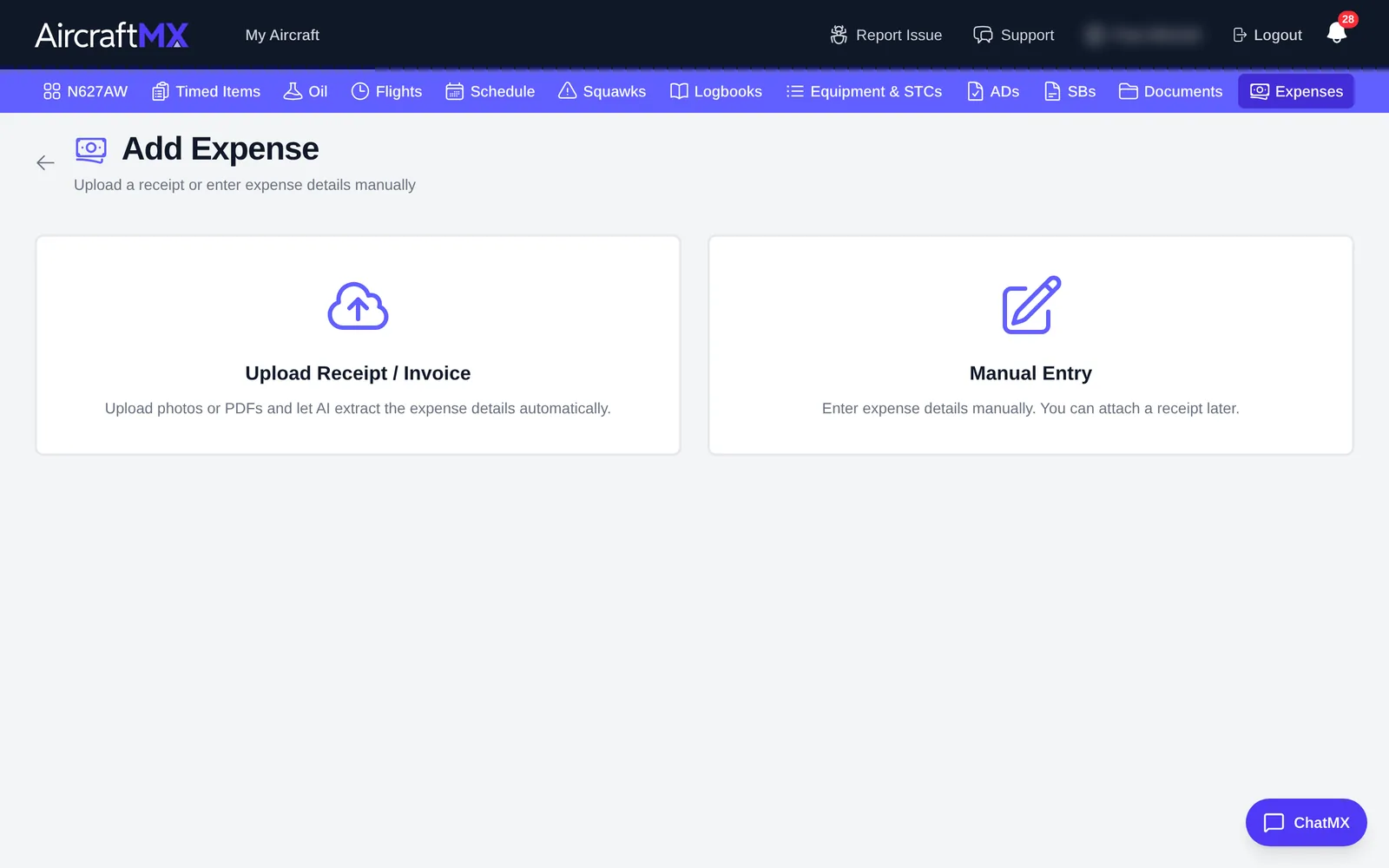The width and height of the screenshot is (1389, 868).
Task: Switch to the SBs tab
Action: [1070, 91]
